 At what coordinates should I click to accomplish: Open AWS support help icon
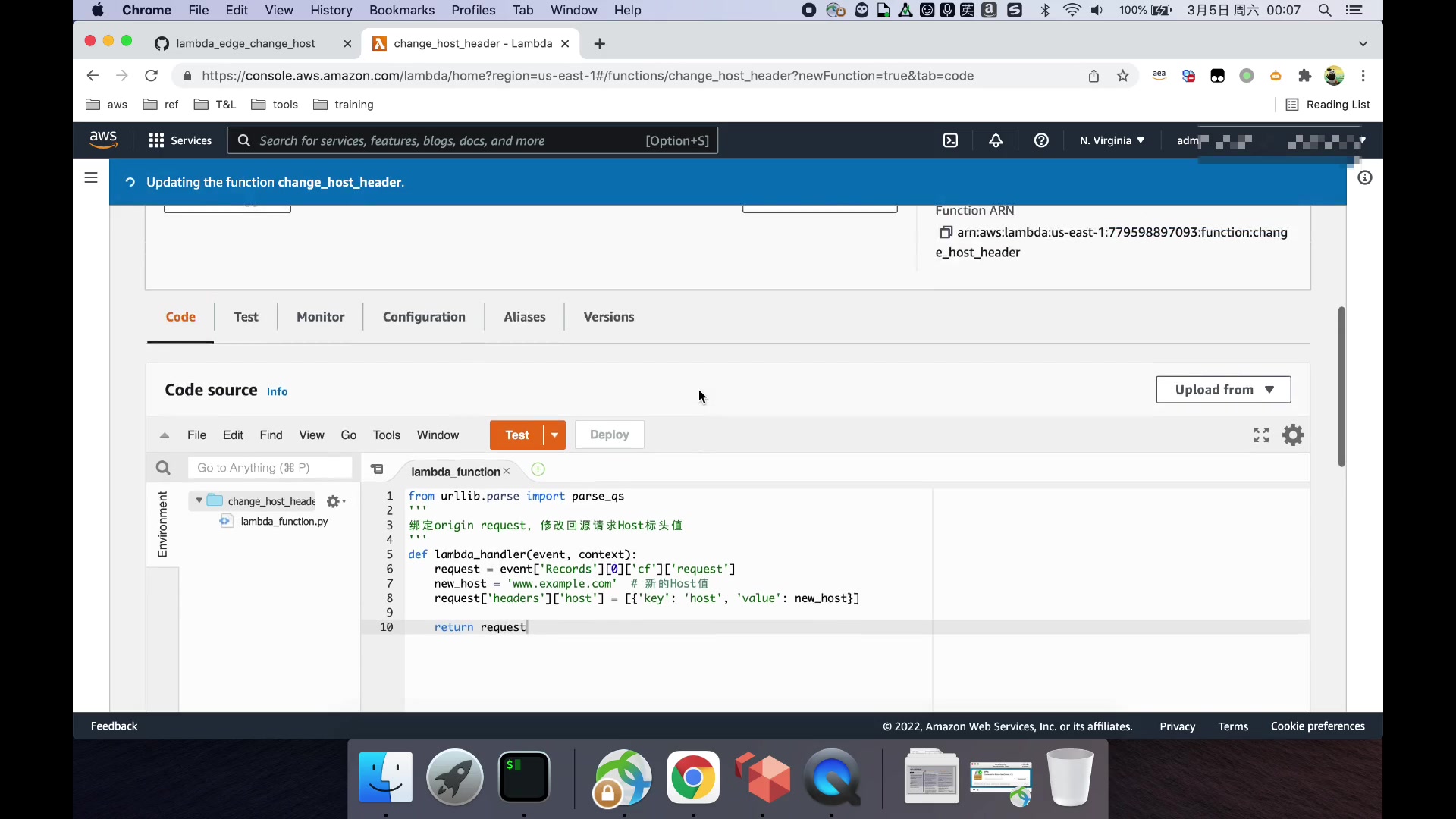point(1041,140)
